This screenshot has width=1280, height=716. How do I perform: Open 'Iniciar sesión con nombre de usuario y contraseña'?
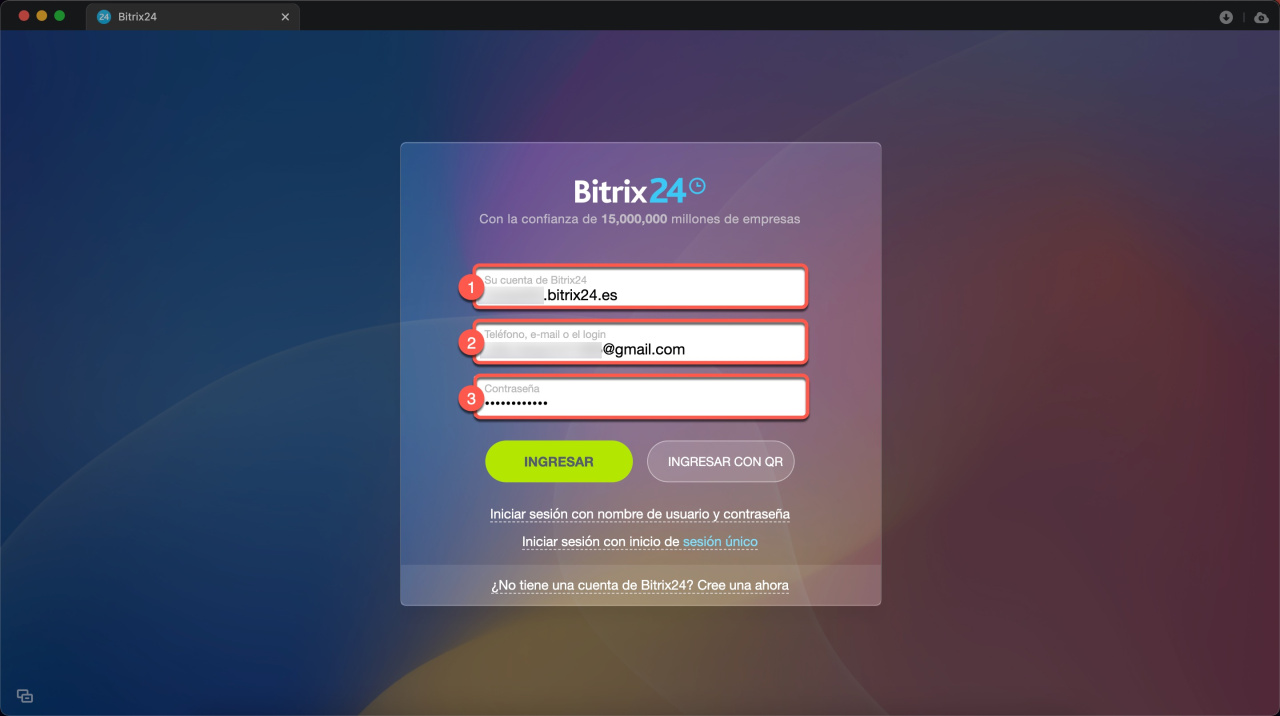[640, 514]
